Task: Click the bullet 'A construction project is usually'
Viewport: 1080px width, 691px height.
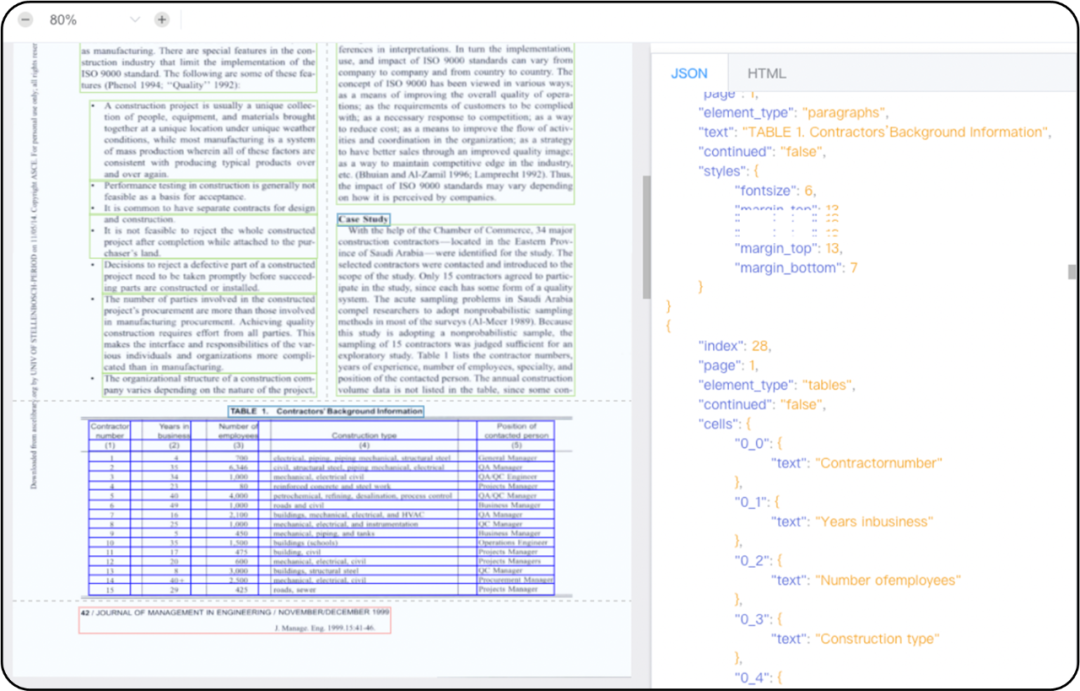Action: click(203, 140)
